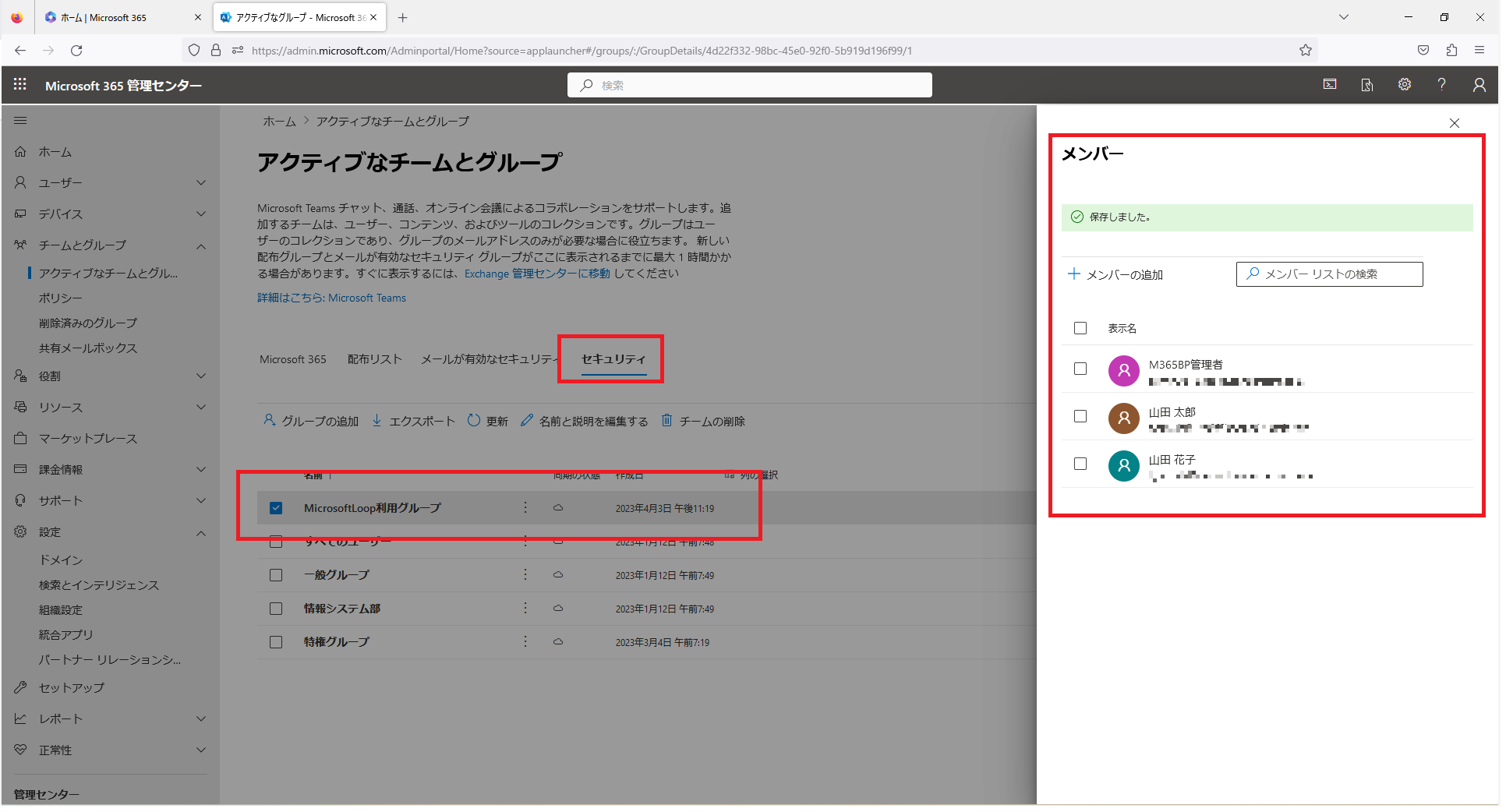Open a new browser tab

point(403,17)
